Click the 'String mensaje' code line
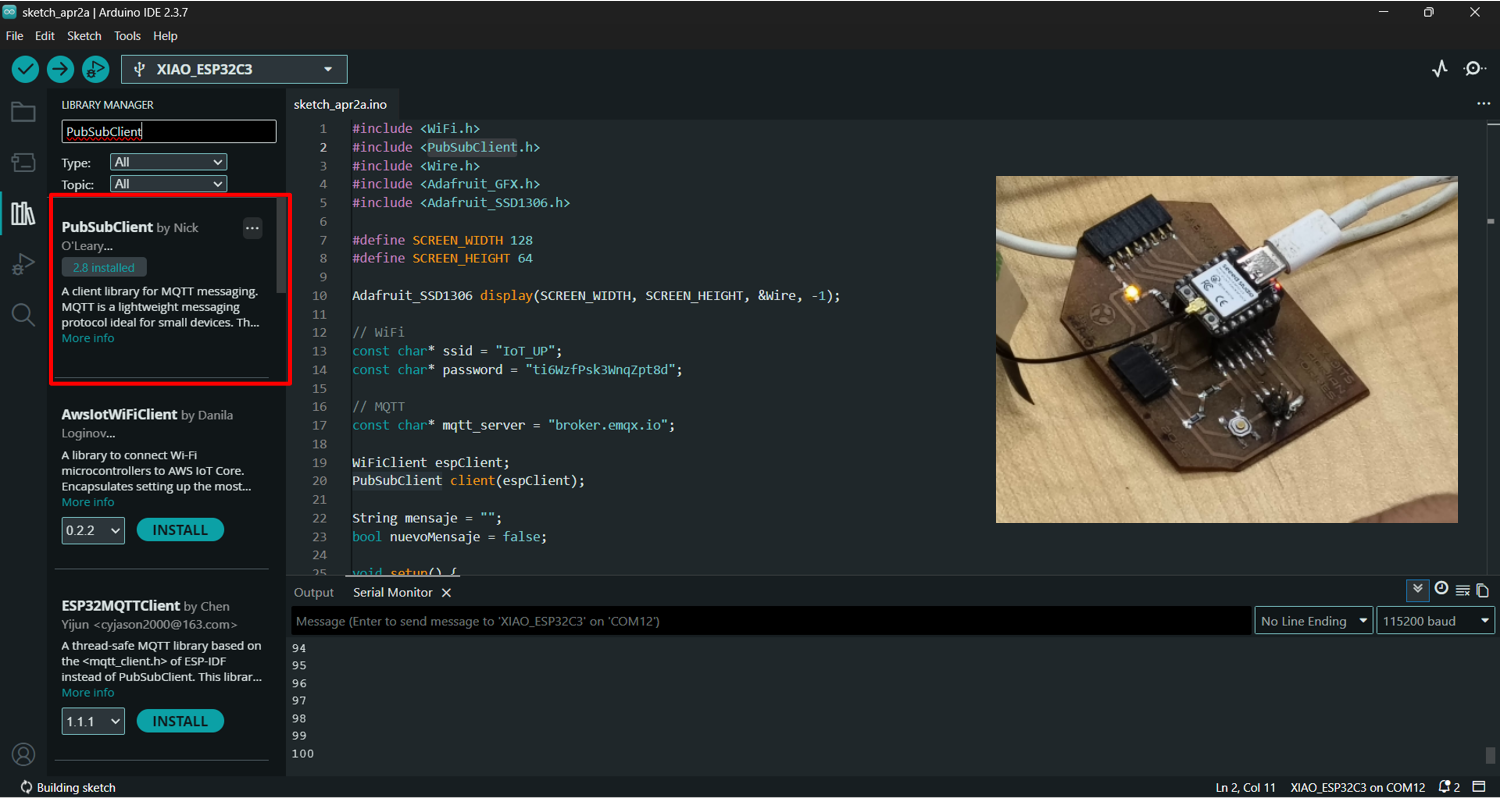This screenshot has height=798, width=1500. 426,518
